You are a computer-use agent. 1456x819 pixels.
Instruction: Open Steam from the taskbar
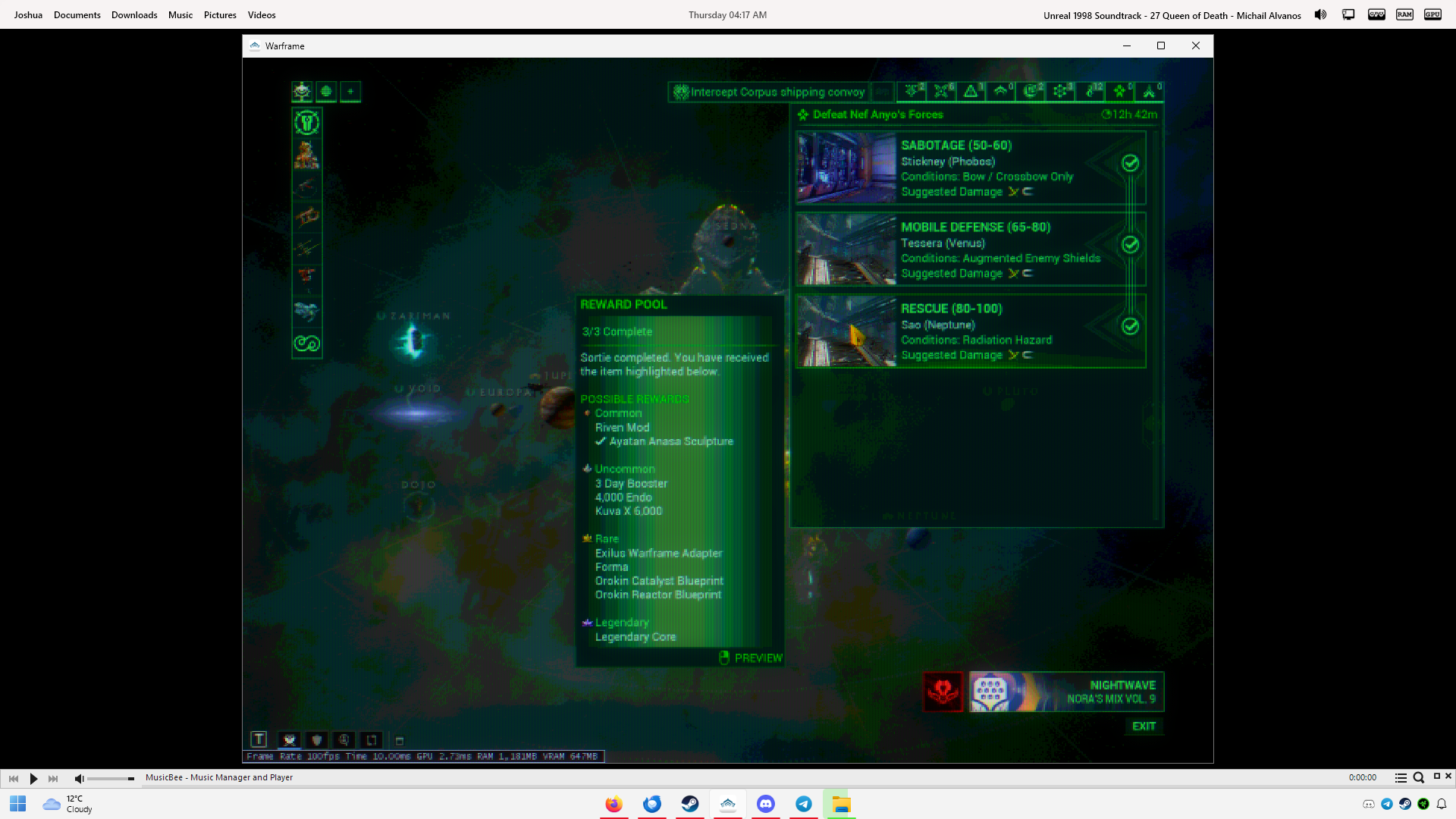pos(690,804)
